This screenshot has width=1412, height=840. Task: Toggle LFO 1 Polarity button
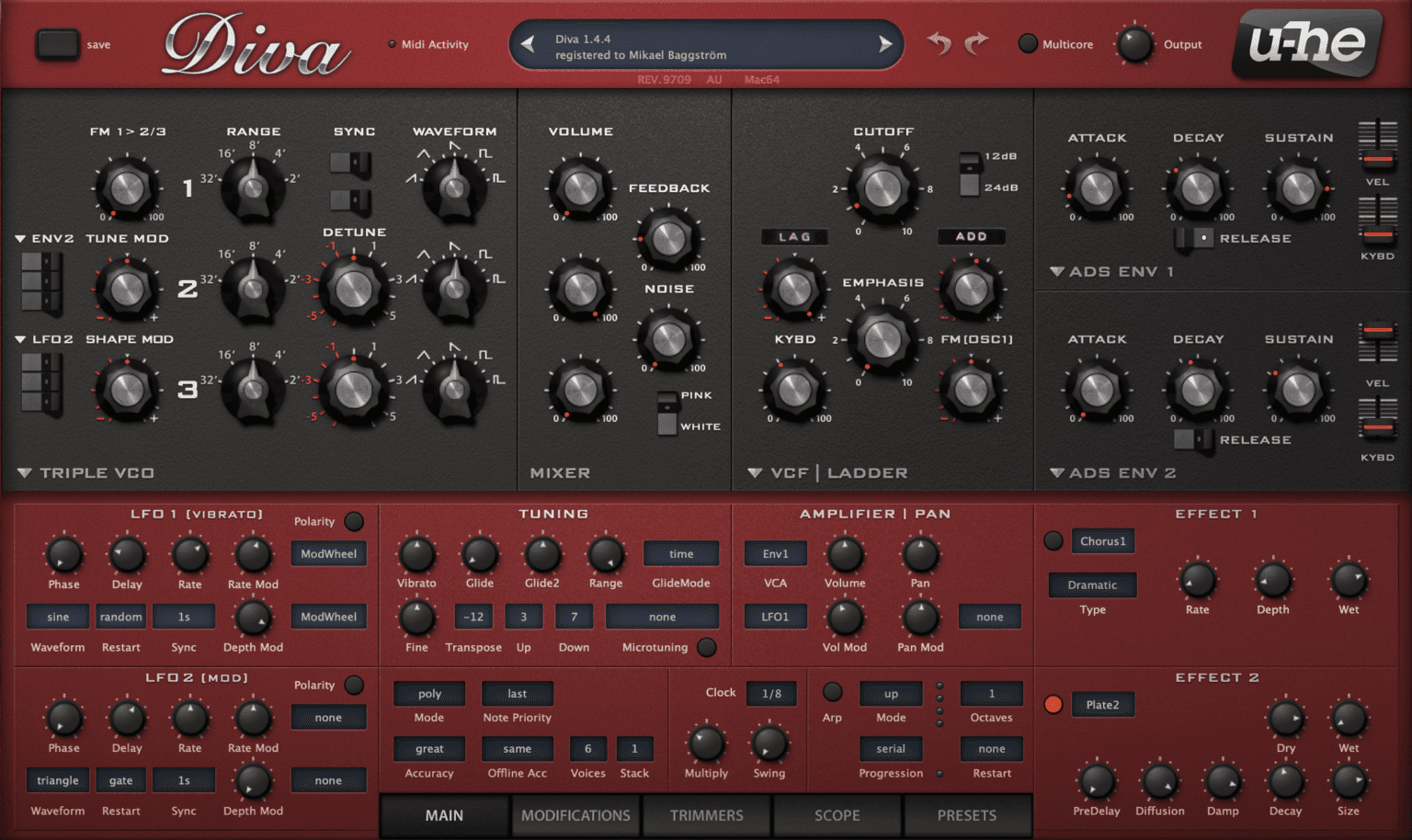pyautogui.click(x=354, y=521)
